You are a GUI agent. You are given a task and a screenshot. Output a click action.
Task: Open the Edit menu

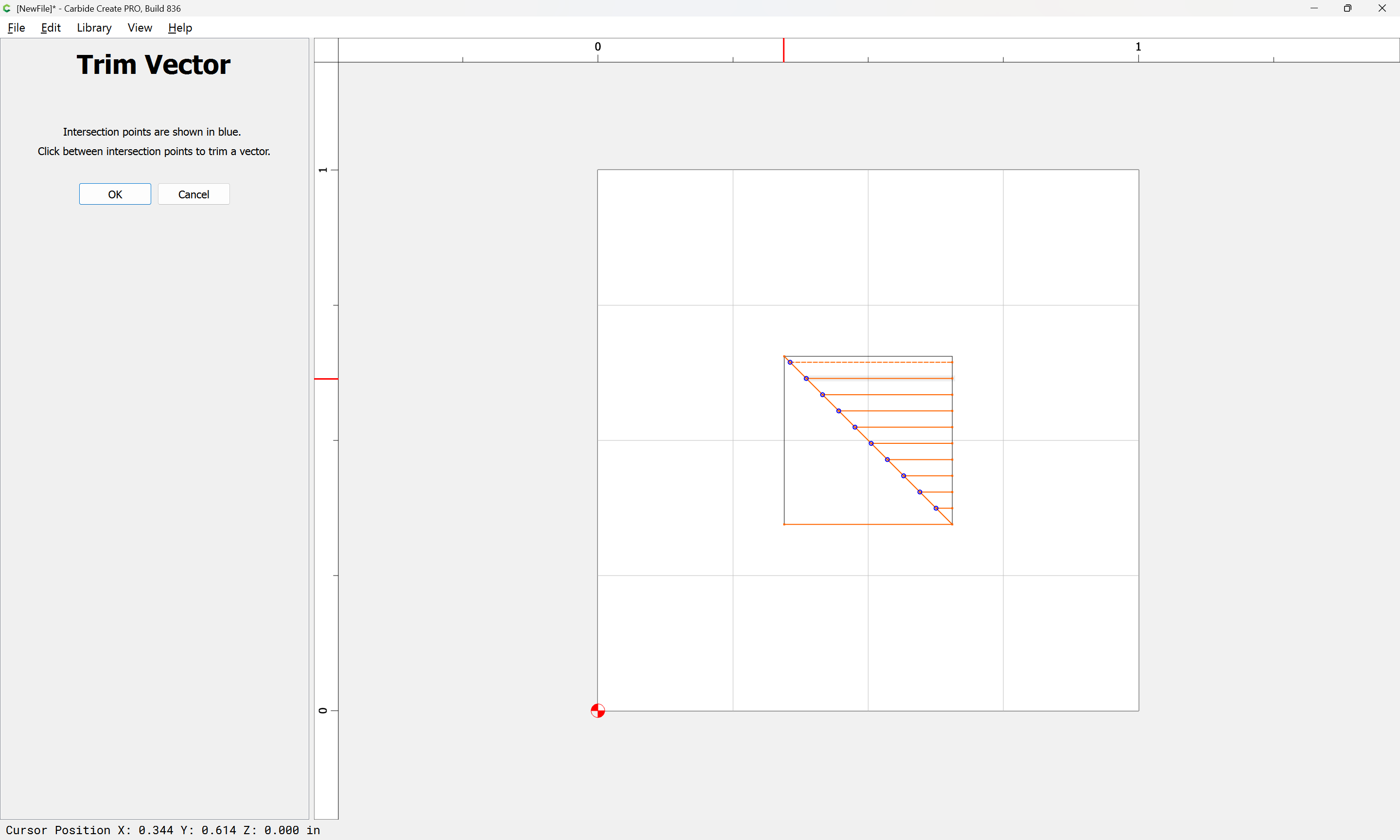[x=51, y=28]
